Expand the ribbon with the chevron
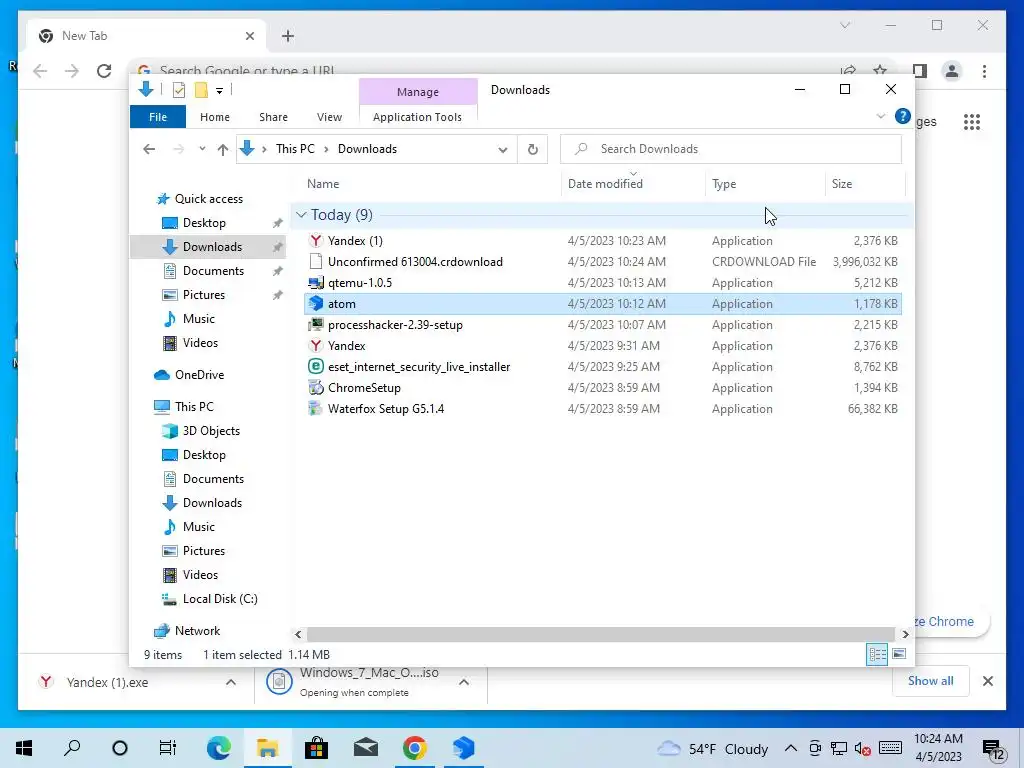Screen dimensions: 1024x768 coord(880,116)
